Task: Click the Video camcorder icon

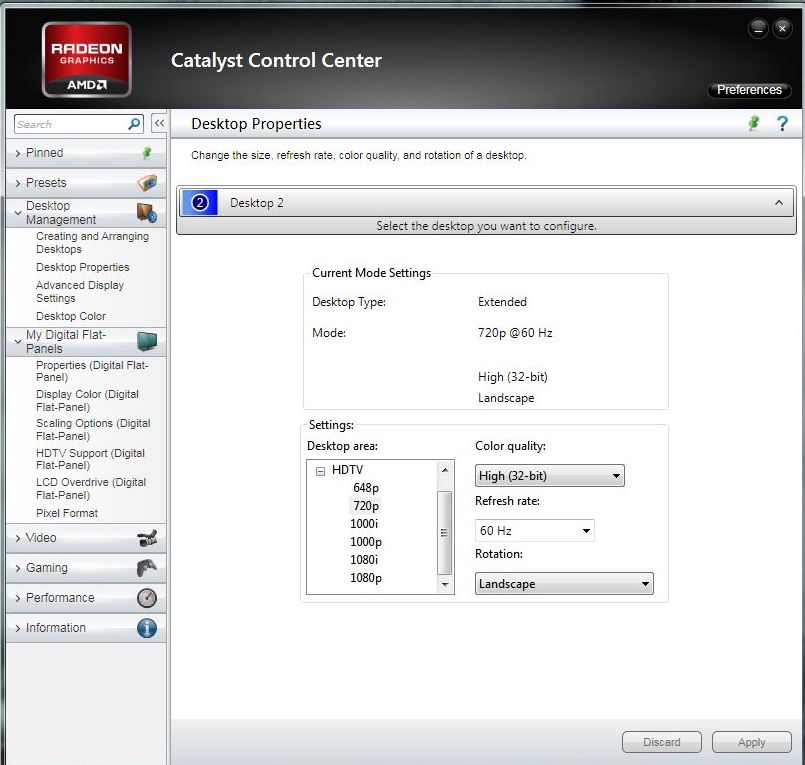Action: pyautogui.click(x=147, y=538)
